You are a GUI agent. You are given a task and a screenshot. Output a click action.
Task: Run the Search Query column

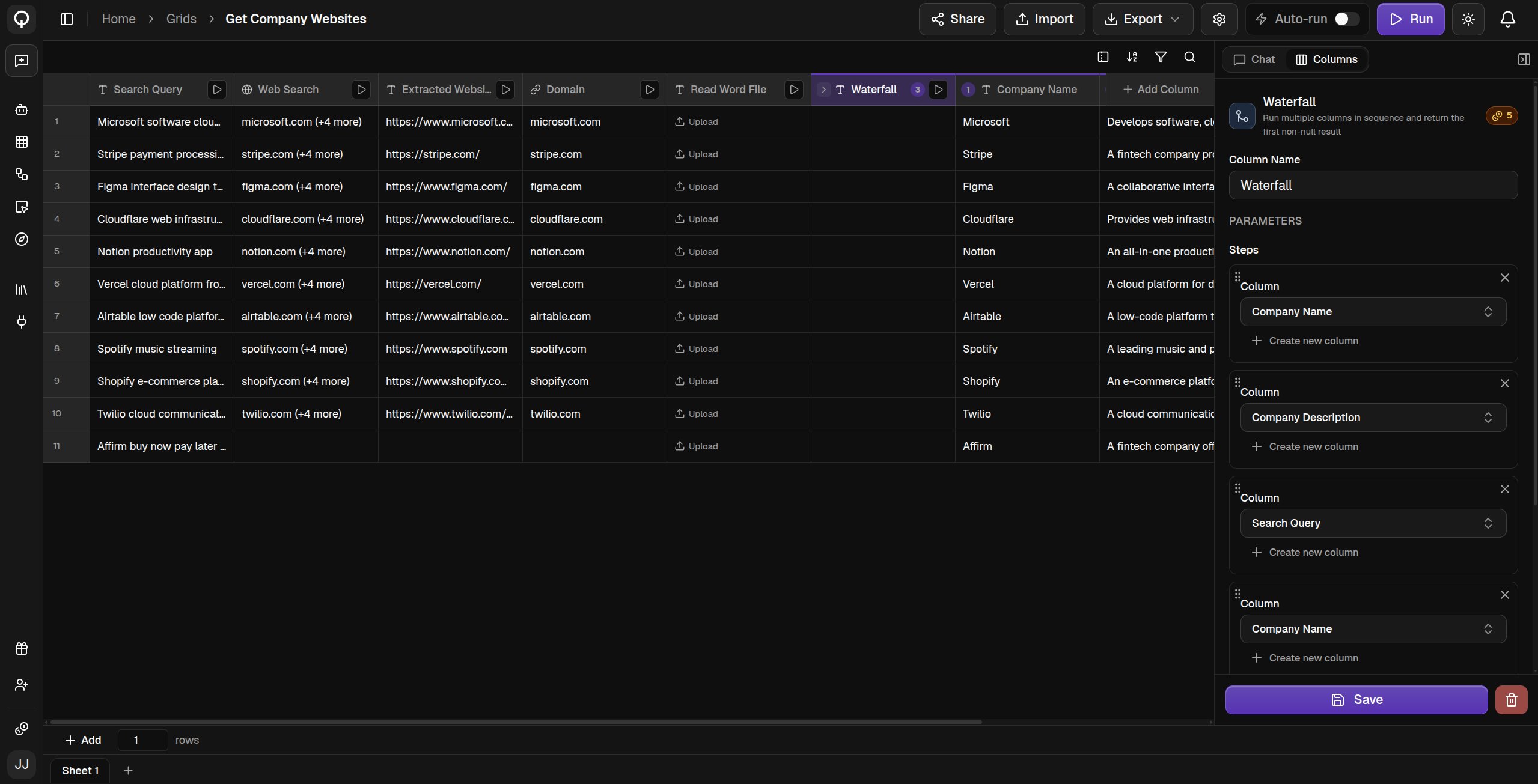(217, 90)
